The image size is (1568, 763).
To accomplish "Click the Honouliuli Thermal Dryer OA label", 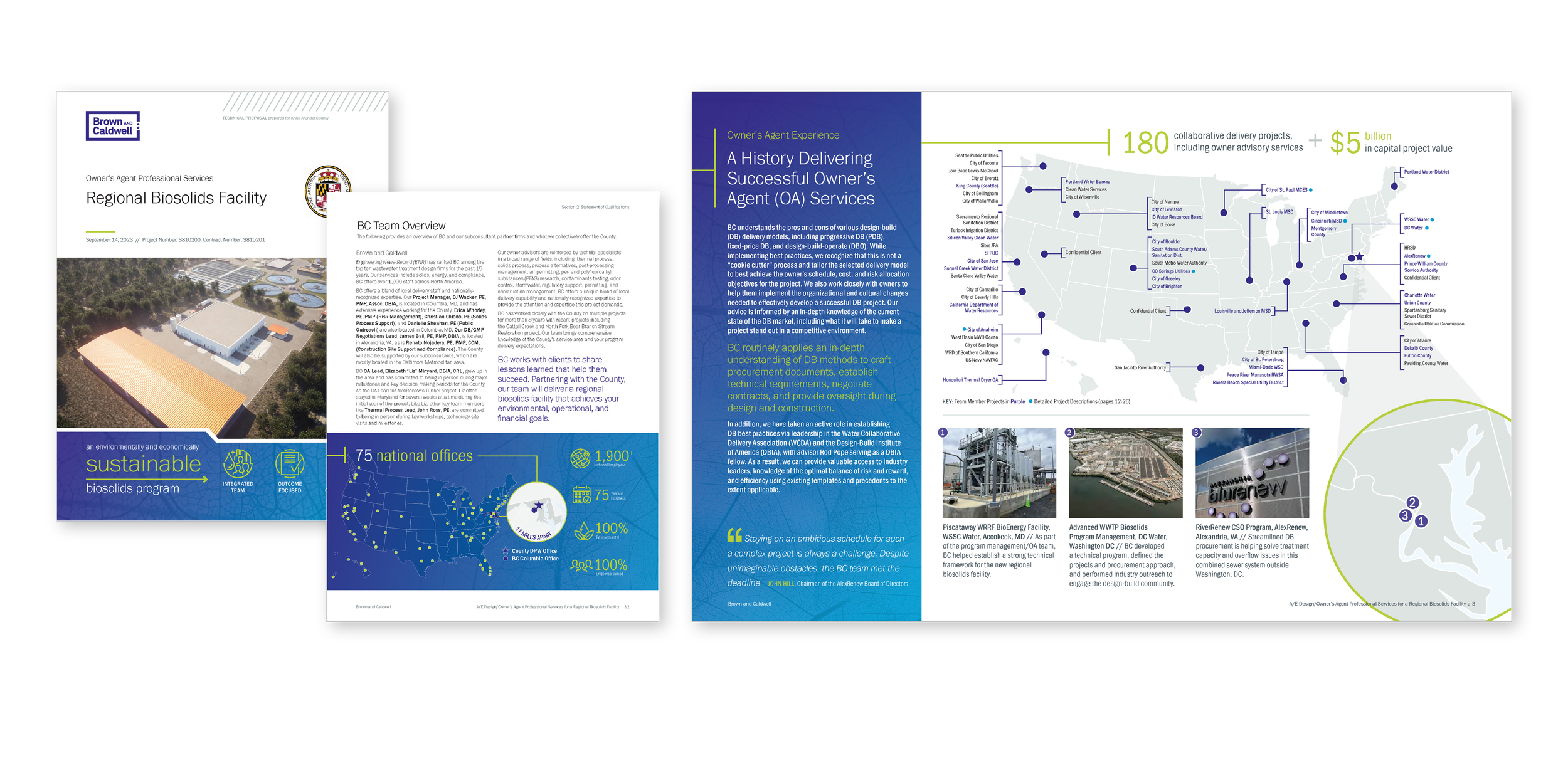I will [970, 380].
